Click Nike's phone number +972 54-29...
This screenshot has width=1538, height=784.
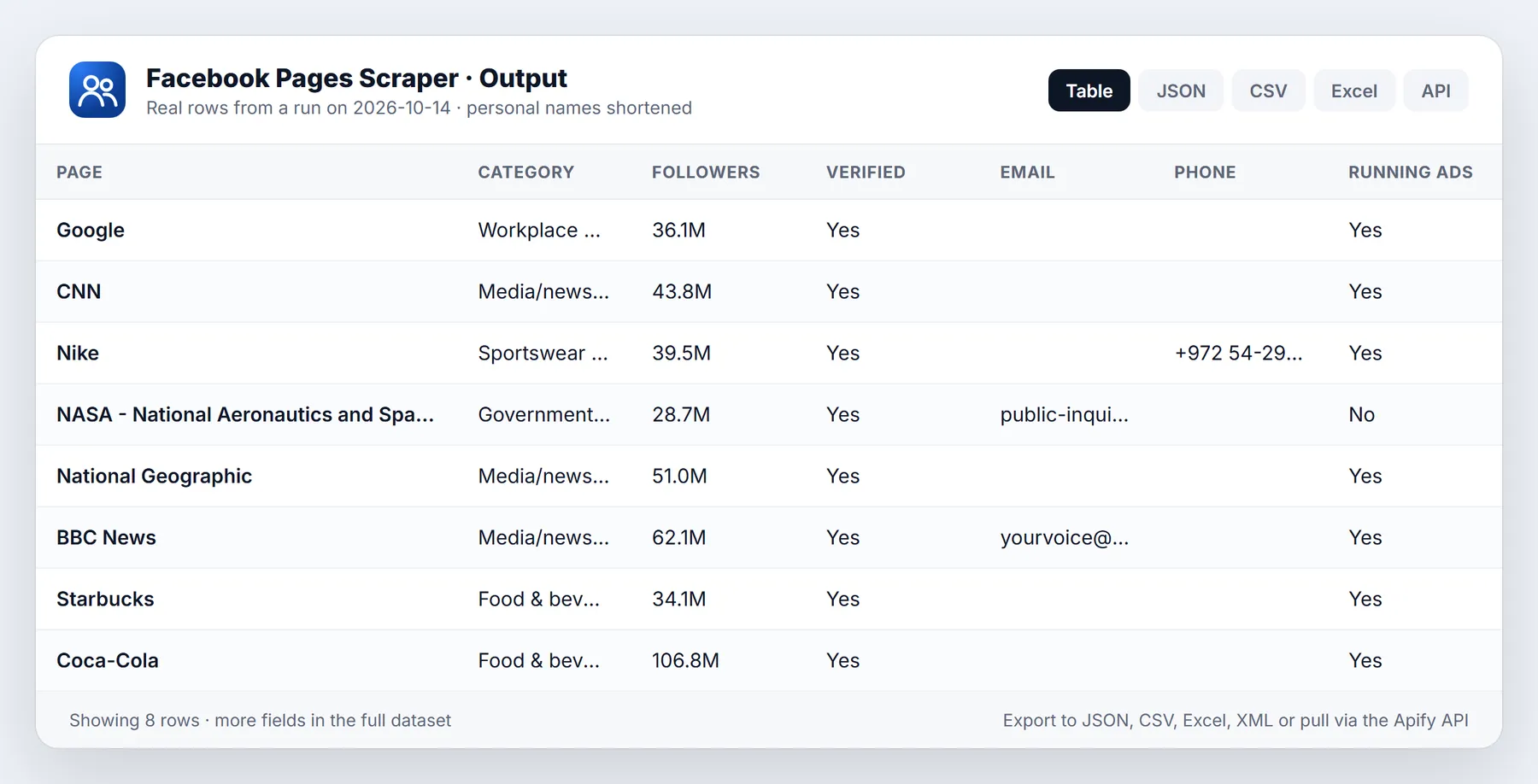coord(1238,354)
